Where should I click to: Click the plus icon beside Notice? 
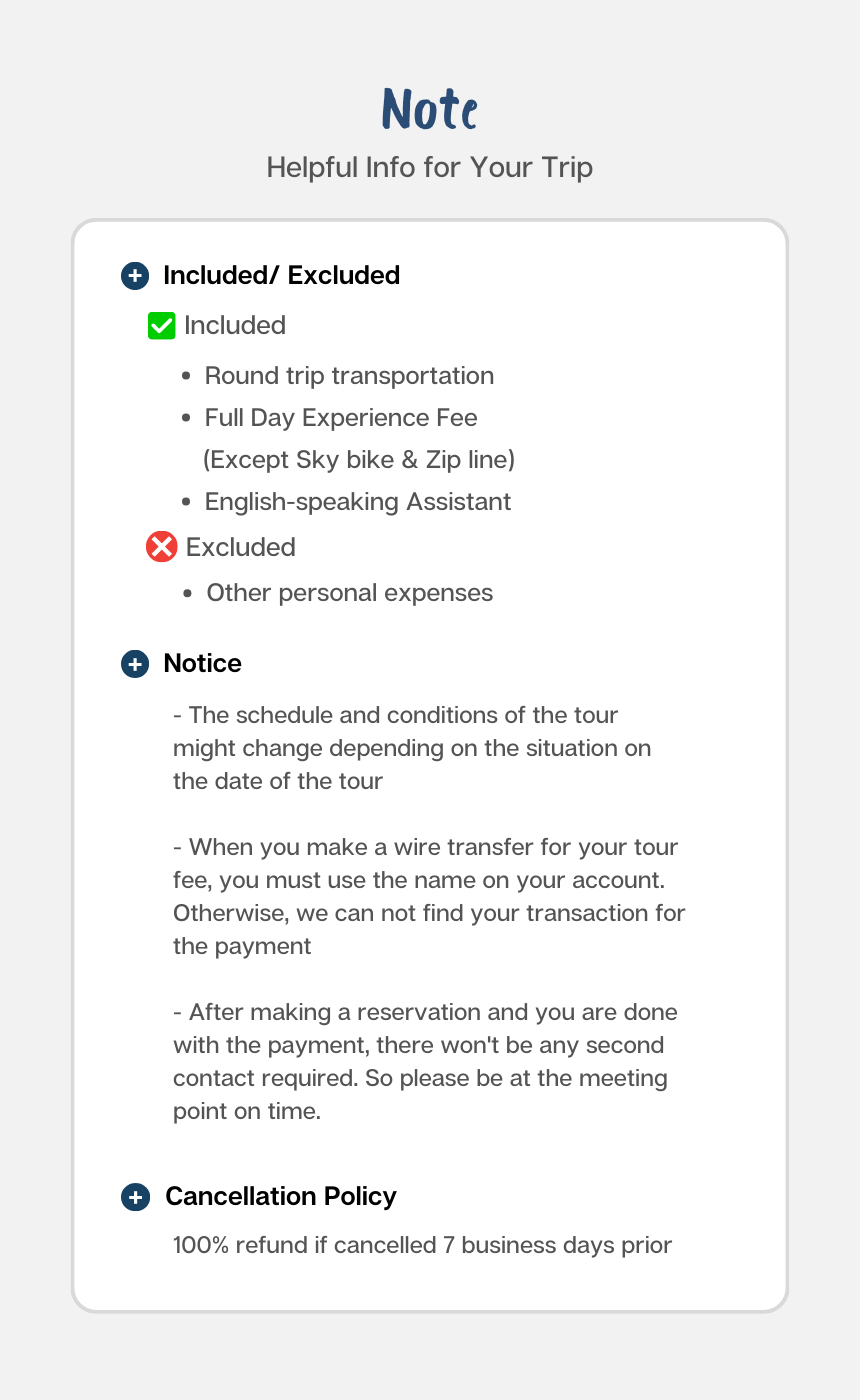coord(135,664)
